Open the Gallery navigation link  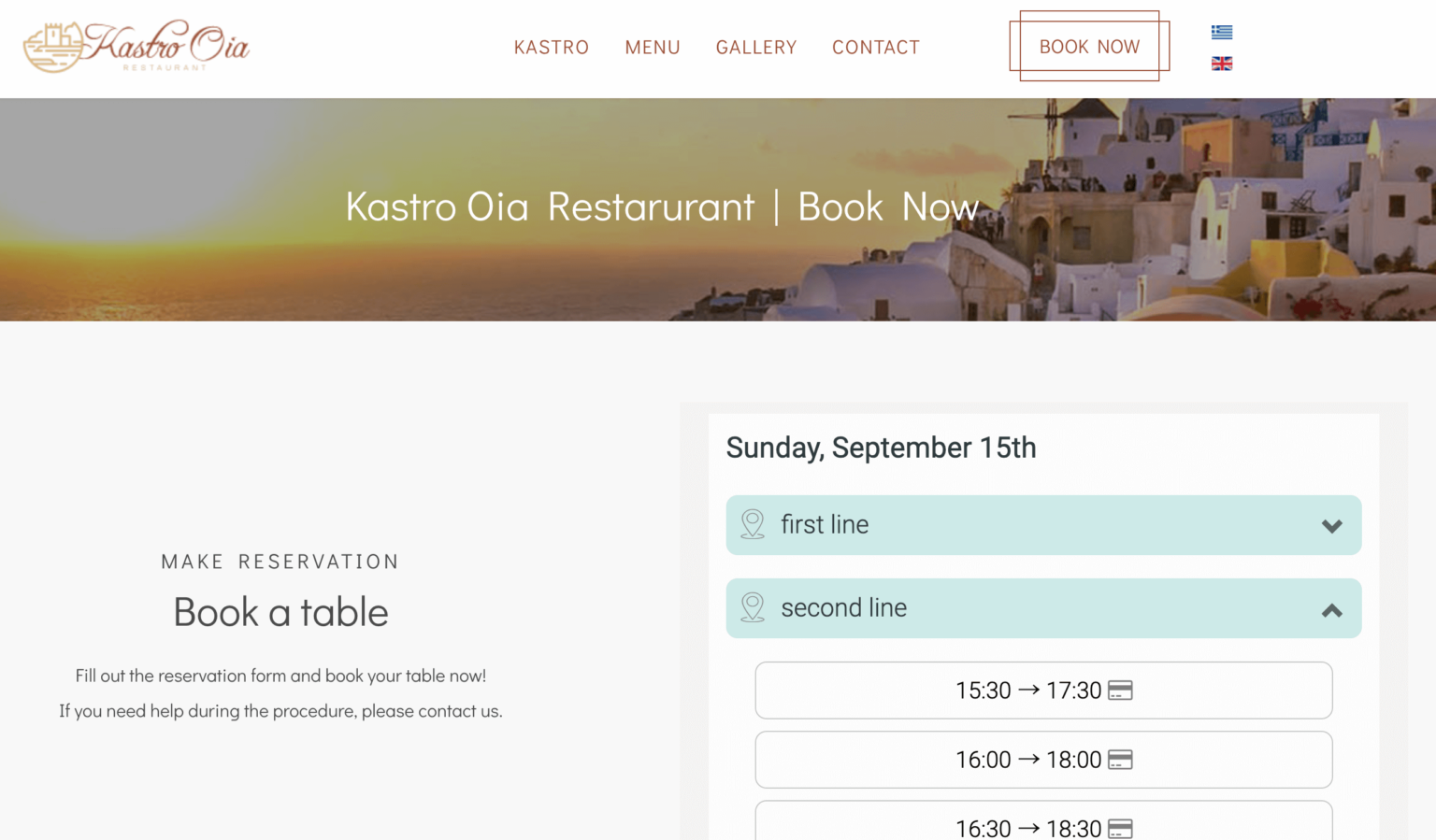click(756, 48)
